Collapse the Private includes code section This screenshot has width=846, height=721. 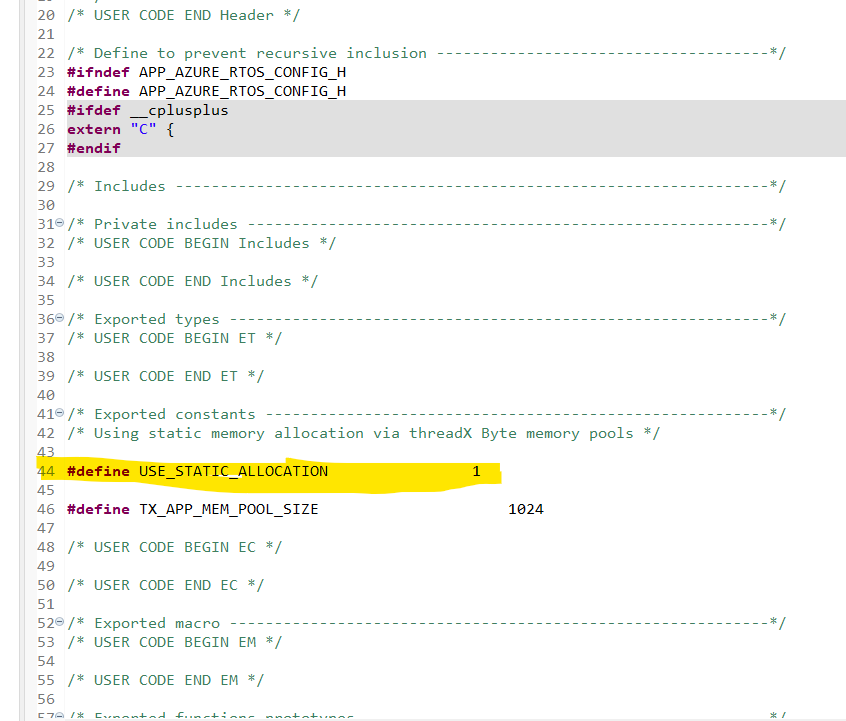[x=57, y=223]
